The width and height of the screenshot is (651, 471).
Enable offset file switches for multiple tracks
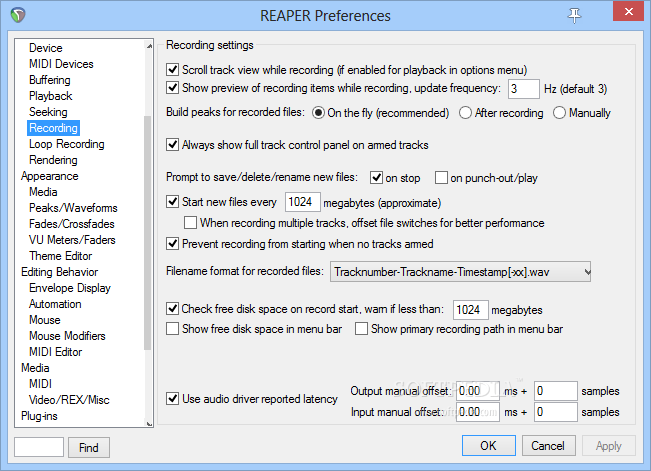coord(191,223)
